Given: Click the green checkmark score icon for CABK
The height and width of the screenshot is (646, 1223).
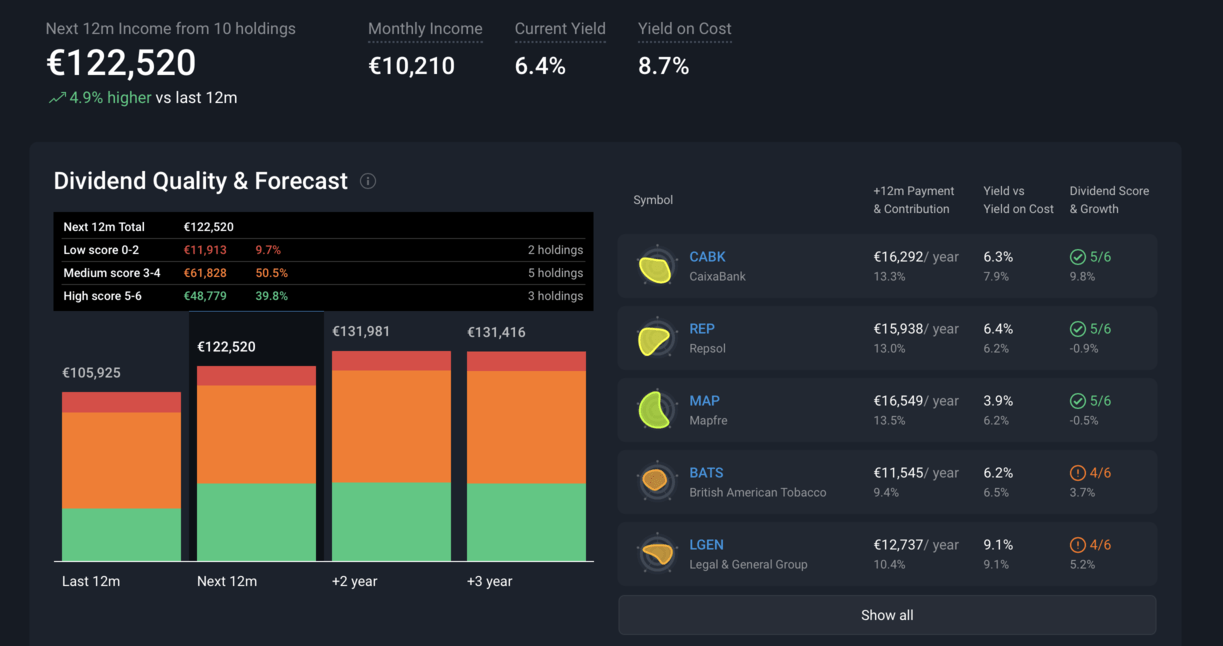Looking at the screenshot, I should (x=1078, y=257).
